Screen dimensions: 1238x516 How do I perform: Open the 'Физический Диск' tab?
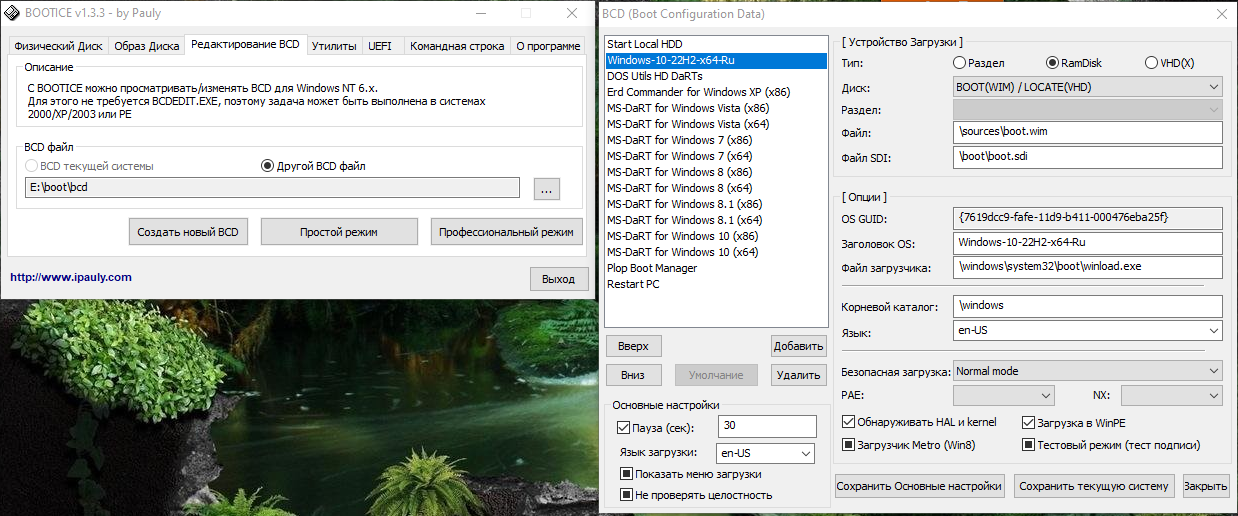[57, 46]
